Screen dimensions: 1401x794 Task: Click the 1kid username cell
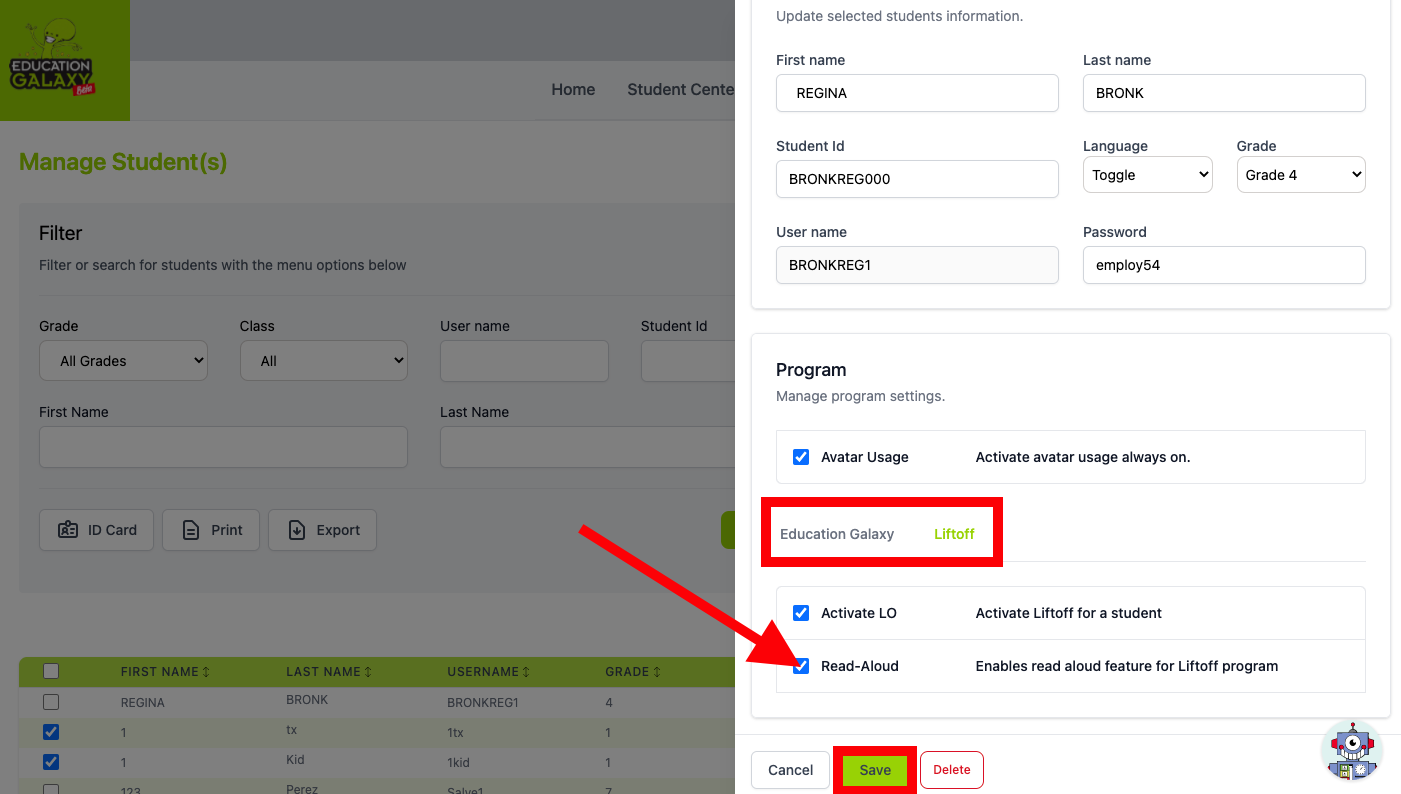(x=459, y=763)
